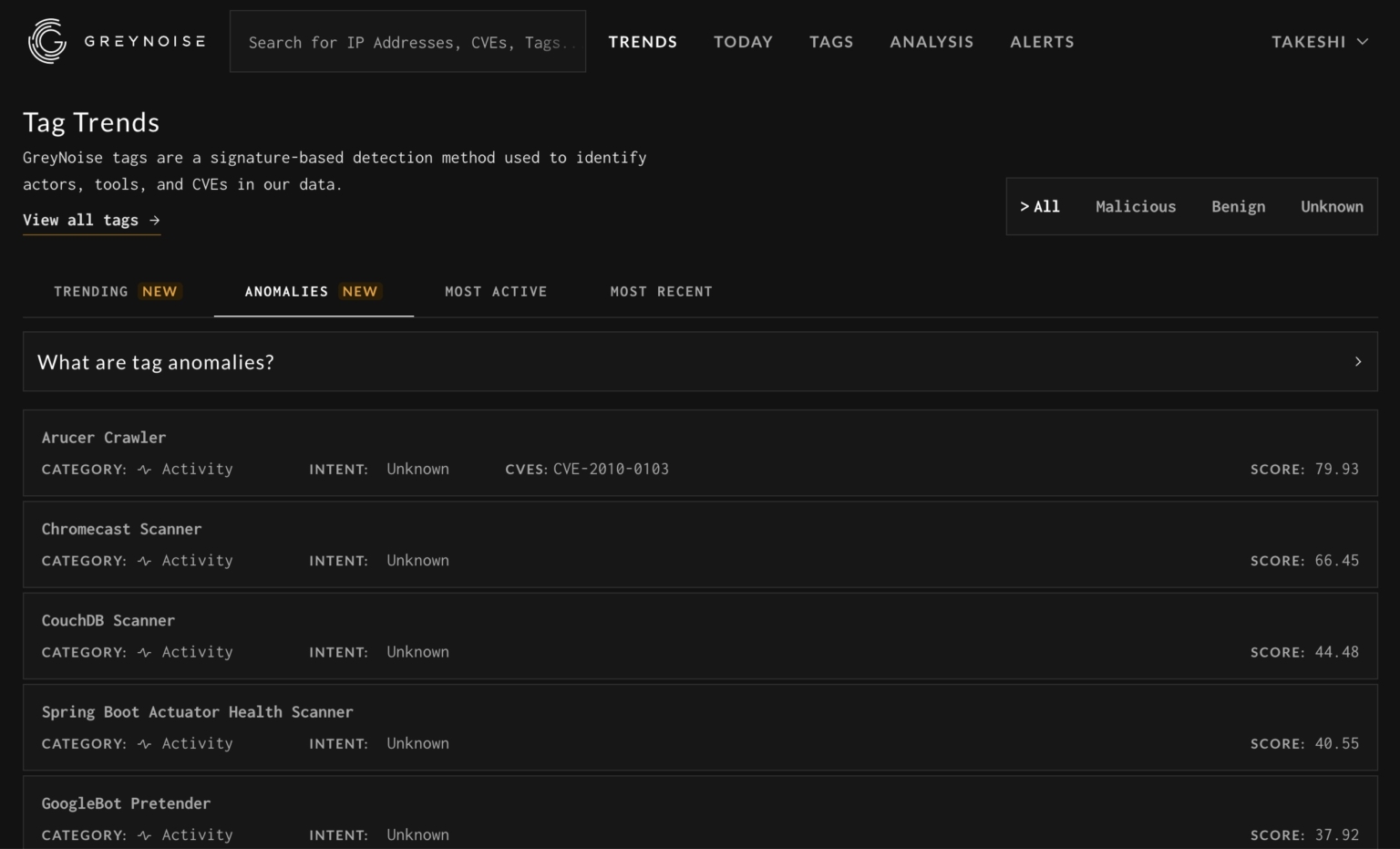Open the View all tags link
This screenshot has height=849, width=1400.
pyautogui.click(x=91, y=220)
